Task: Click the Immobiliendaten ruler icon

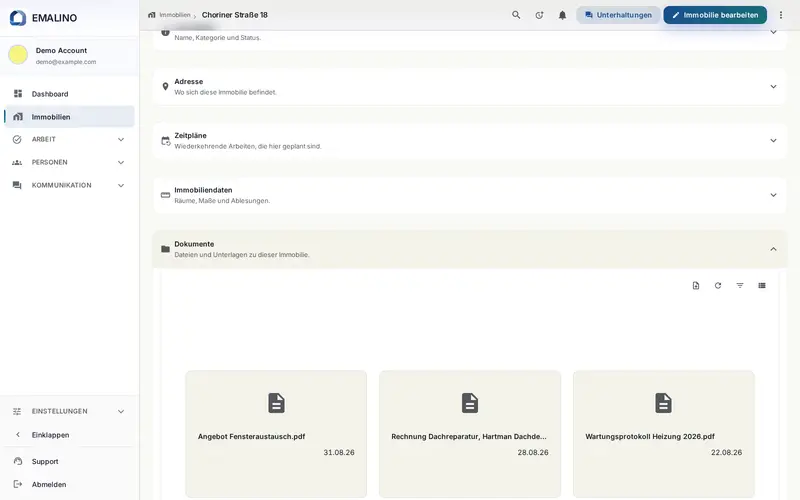Action: pos(165,195)
